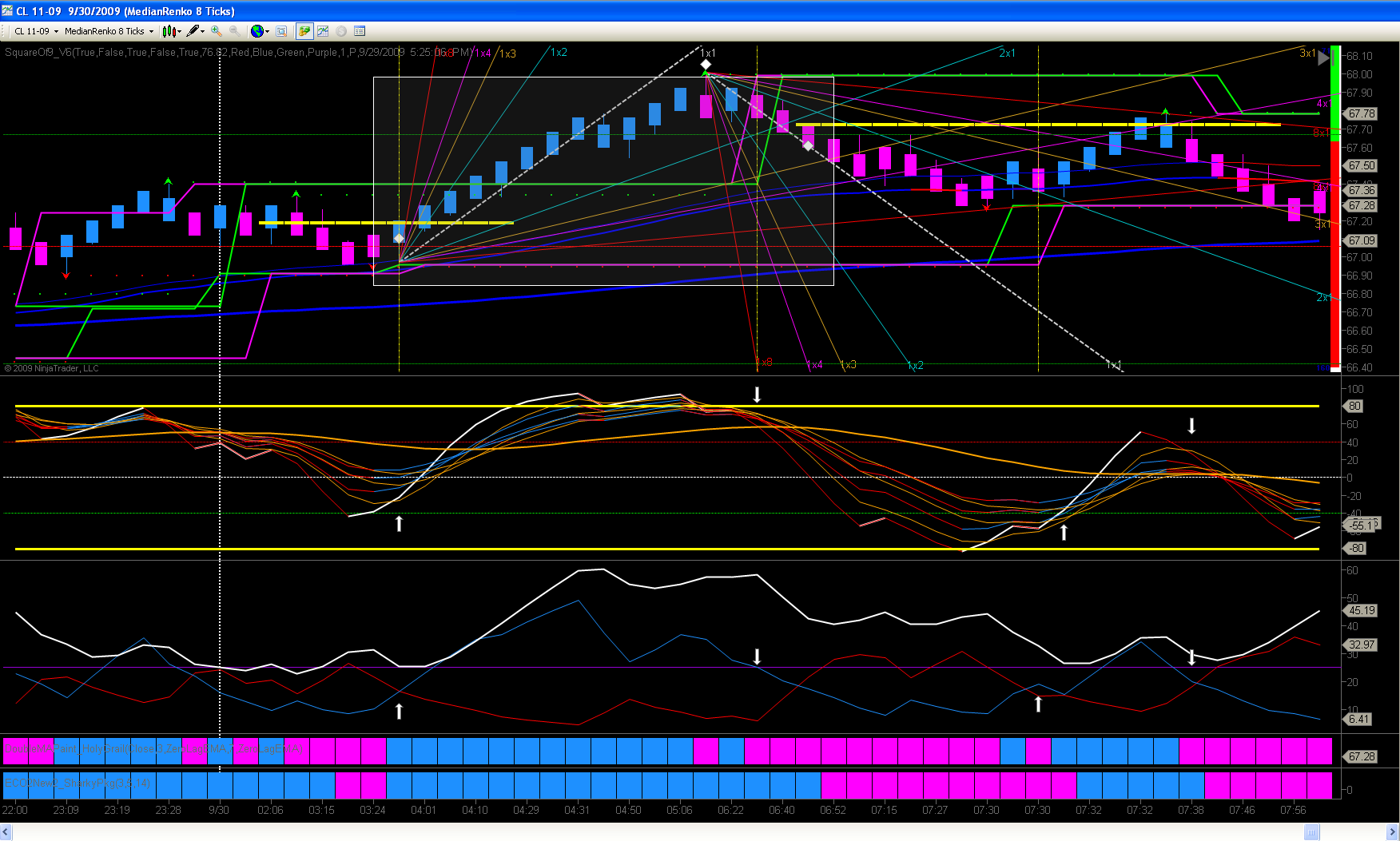Toggle the Chart Trader toolbar button
1400x841 pixels.
point(304,31)
